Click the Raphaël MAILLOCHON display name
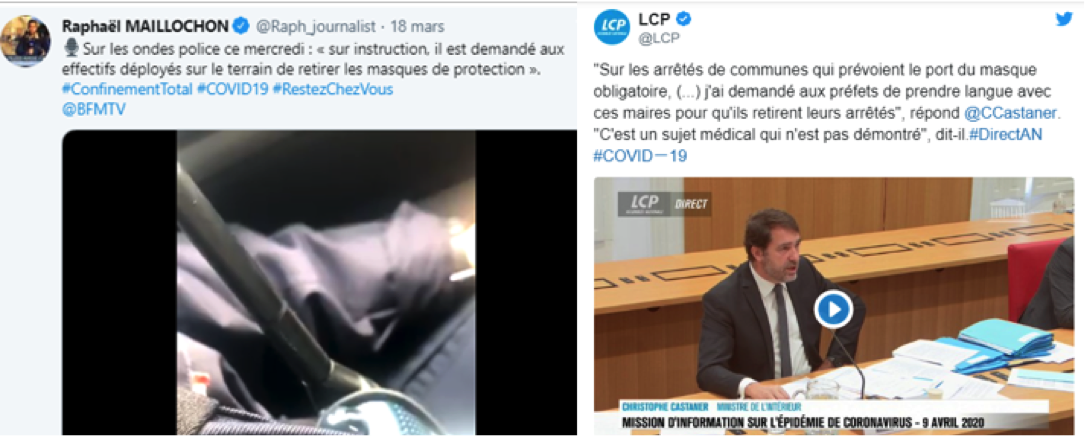Image resolution: width=1091 pixels, height=436 pixels. click(x=145, y=26)
